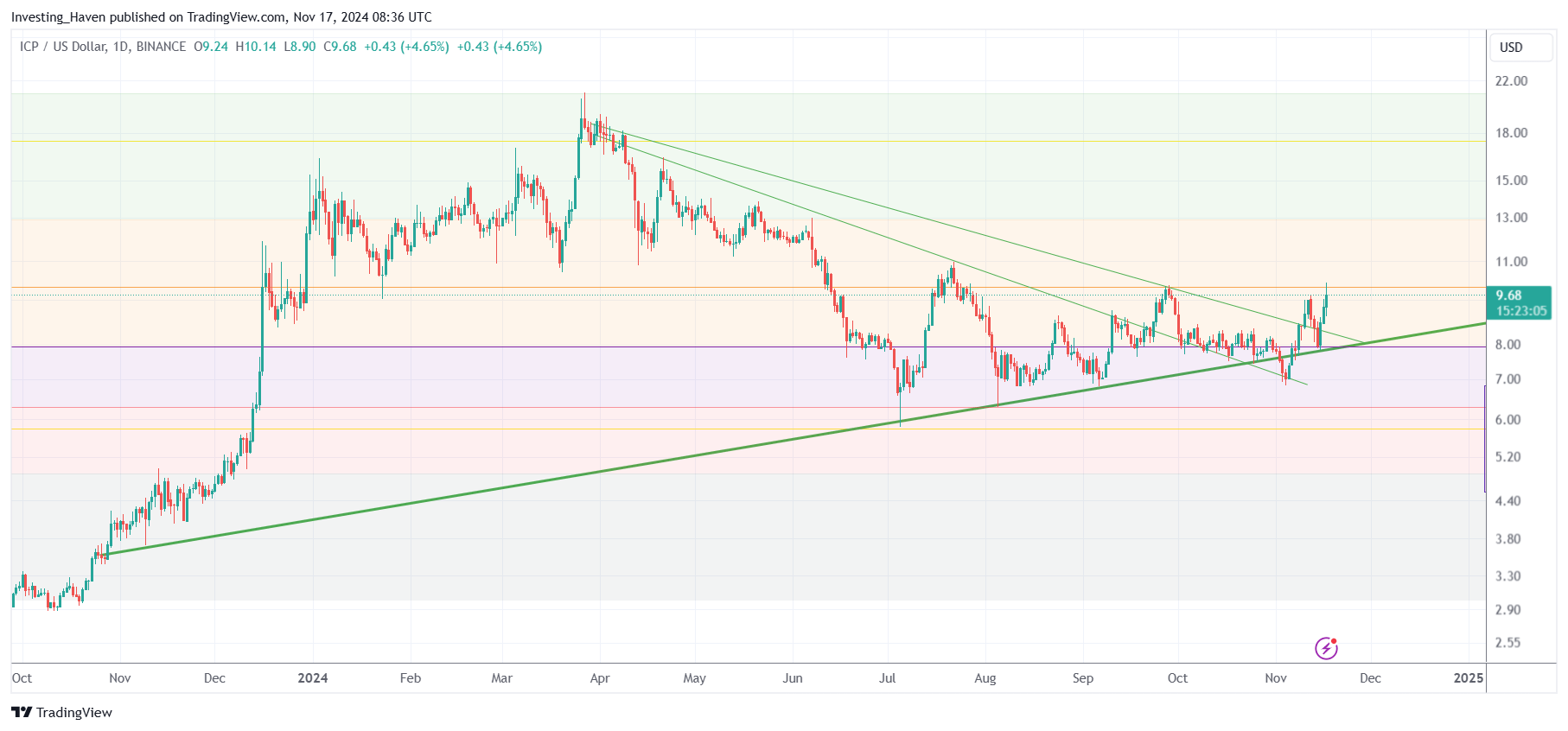Click the open value O9.24
The image size is (1568, 731).
211,47
